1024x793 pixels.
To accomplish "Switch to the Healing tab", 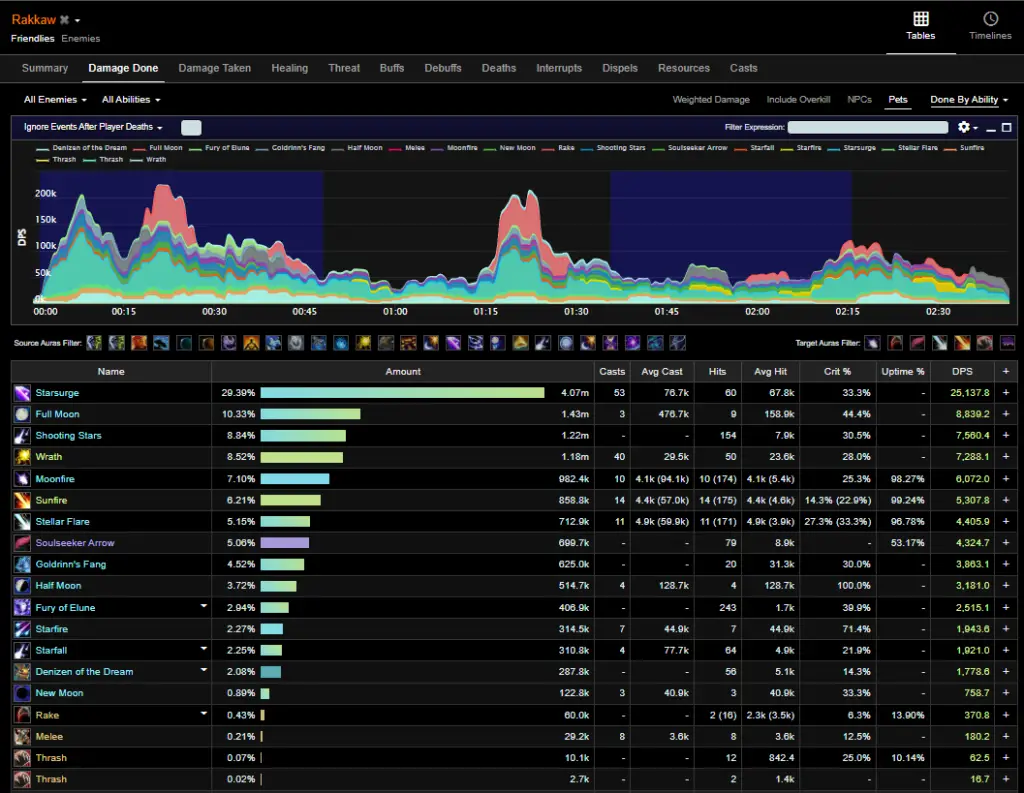I will click(289, 68).
